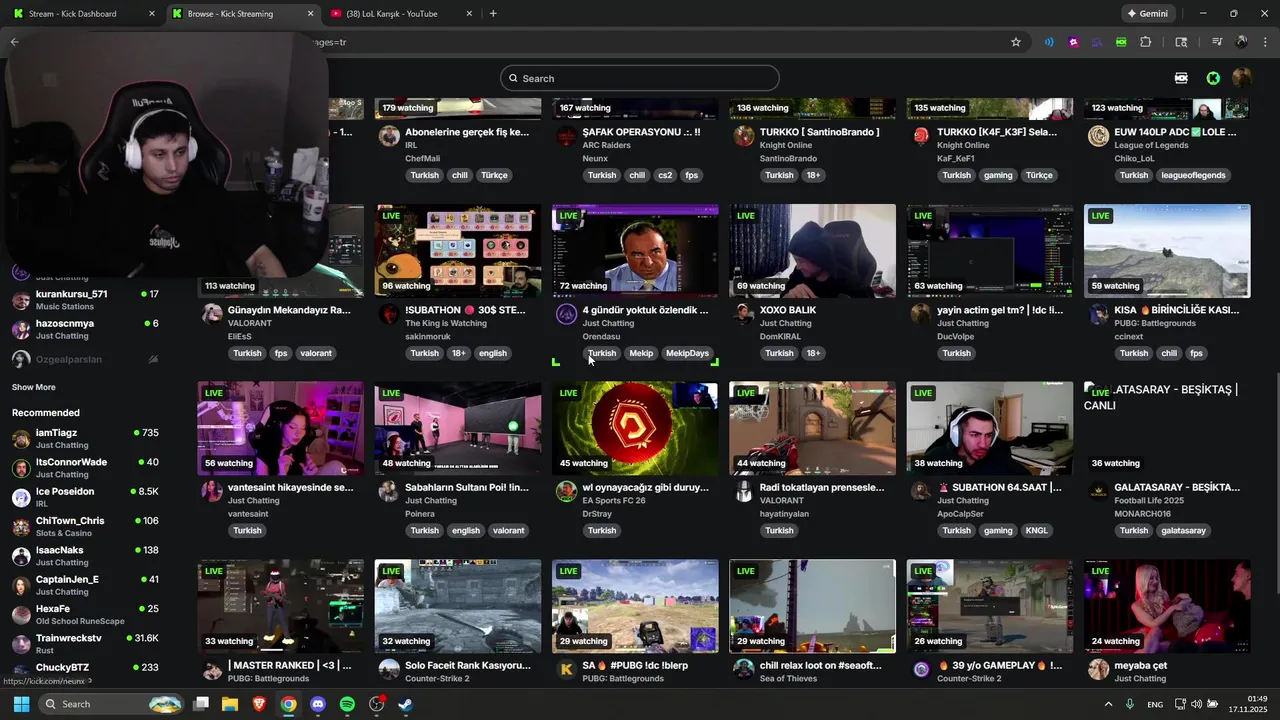
Task: Open the Orendasu Just Chatting stream thumbnail
Action: pyautogui.click(x=635, y=251)
